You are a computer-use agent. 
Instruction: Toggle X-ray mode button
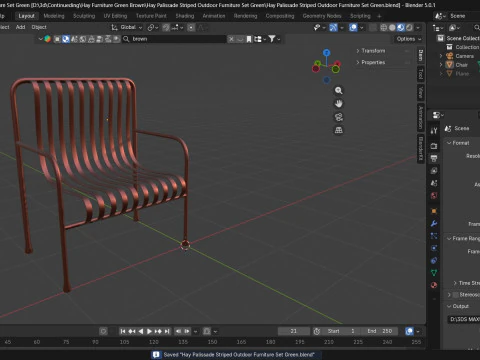373,28
